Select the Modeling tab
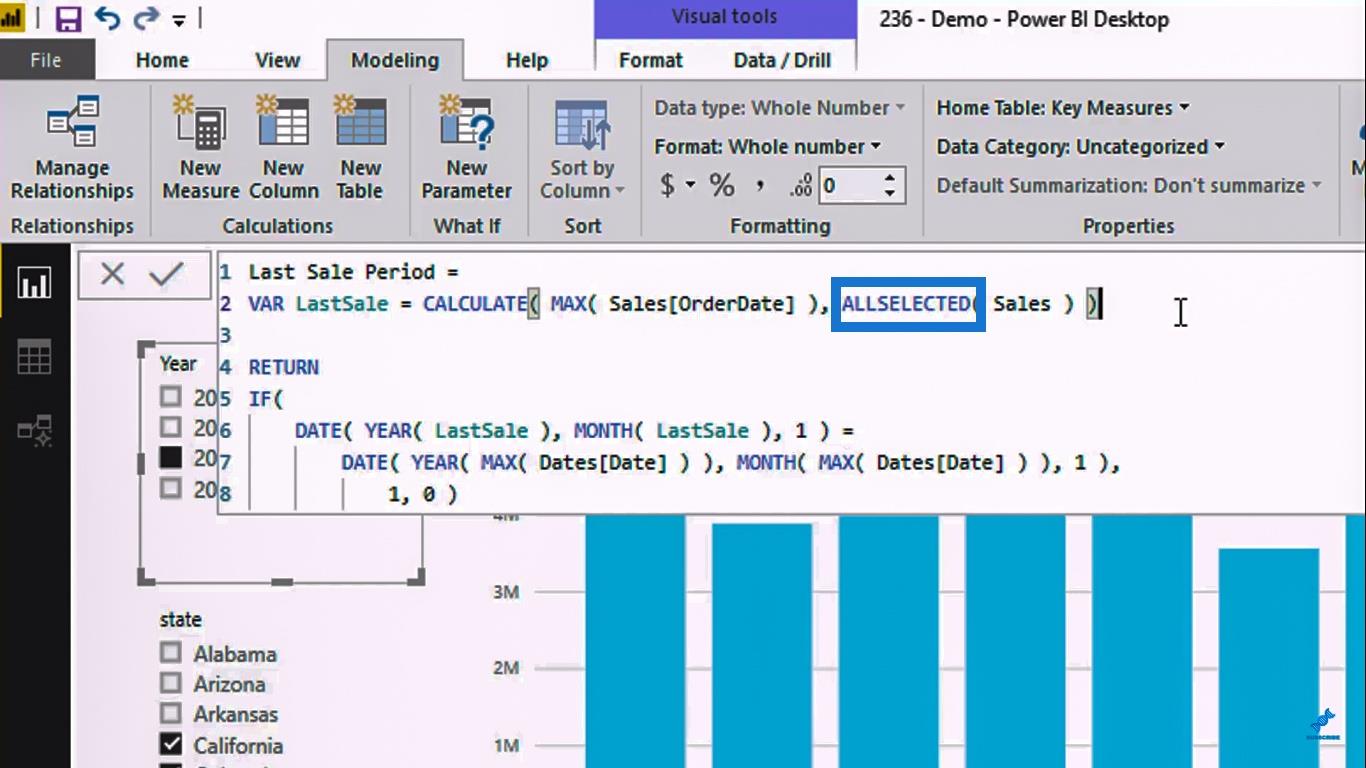1366x768 pixels. (395, 60)
